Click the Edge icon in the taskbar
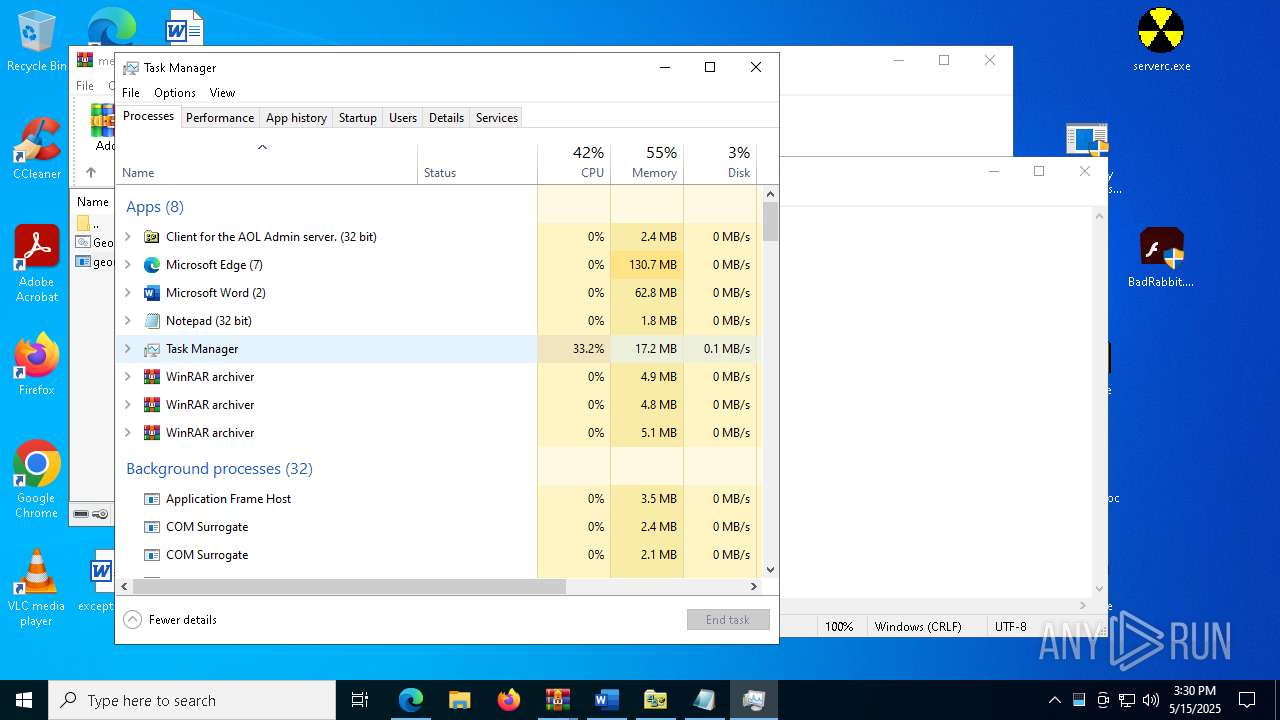 pyautogui.click(x=411, y=700)
